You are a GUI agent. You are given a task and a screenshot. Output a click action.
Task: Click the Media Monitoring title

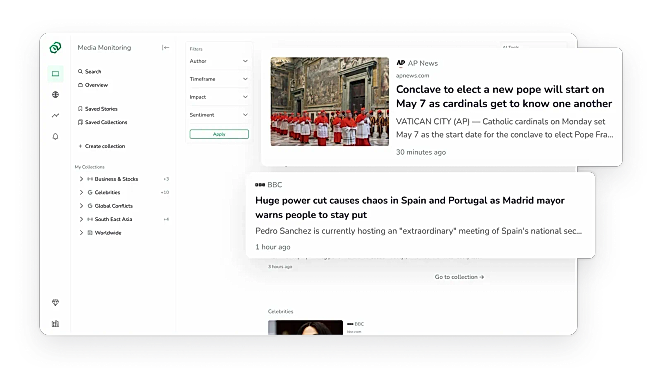[x=104, y=48]
